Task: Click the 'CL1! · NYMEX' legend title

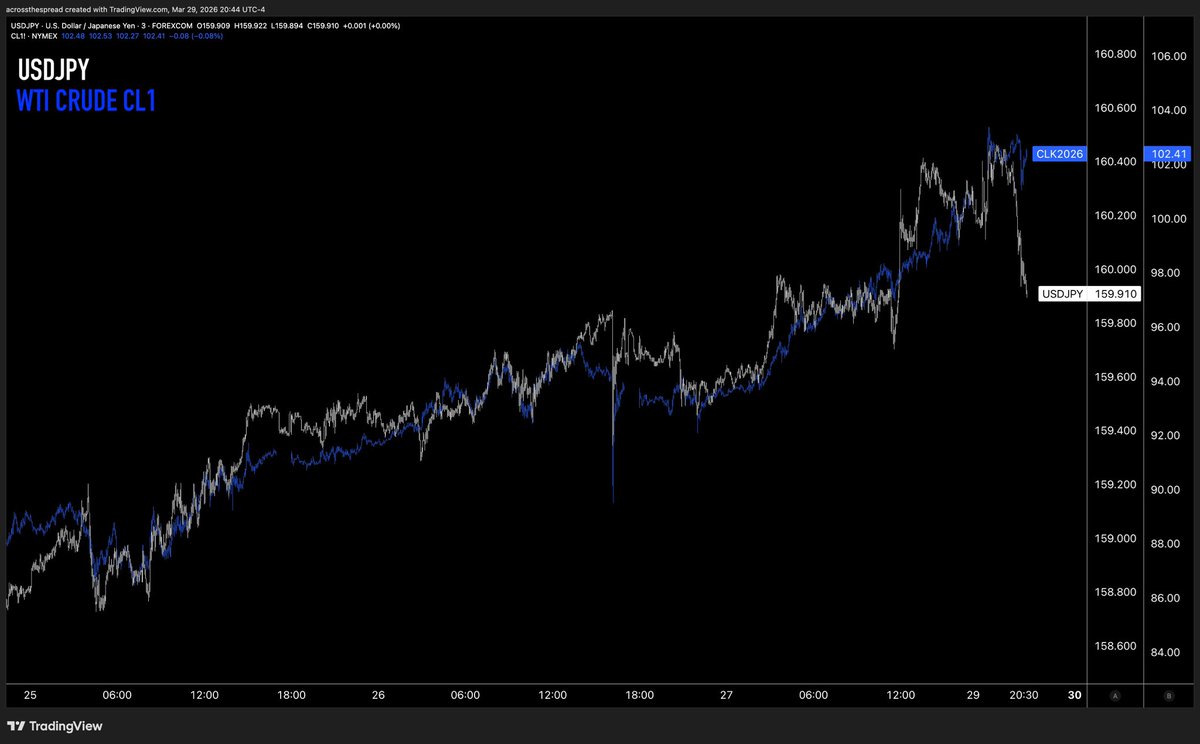Action: pos(34,36)
